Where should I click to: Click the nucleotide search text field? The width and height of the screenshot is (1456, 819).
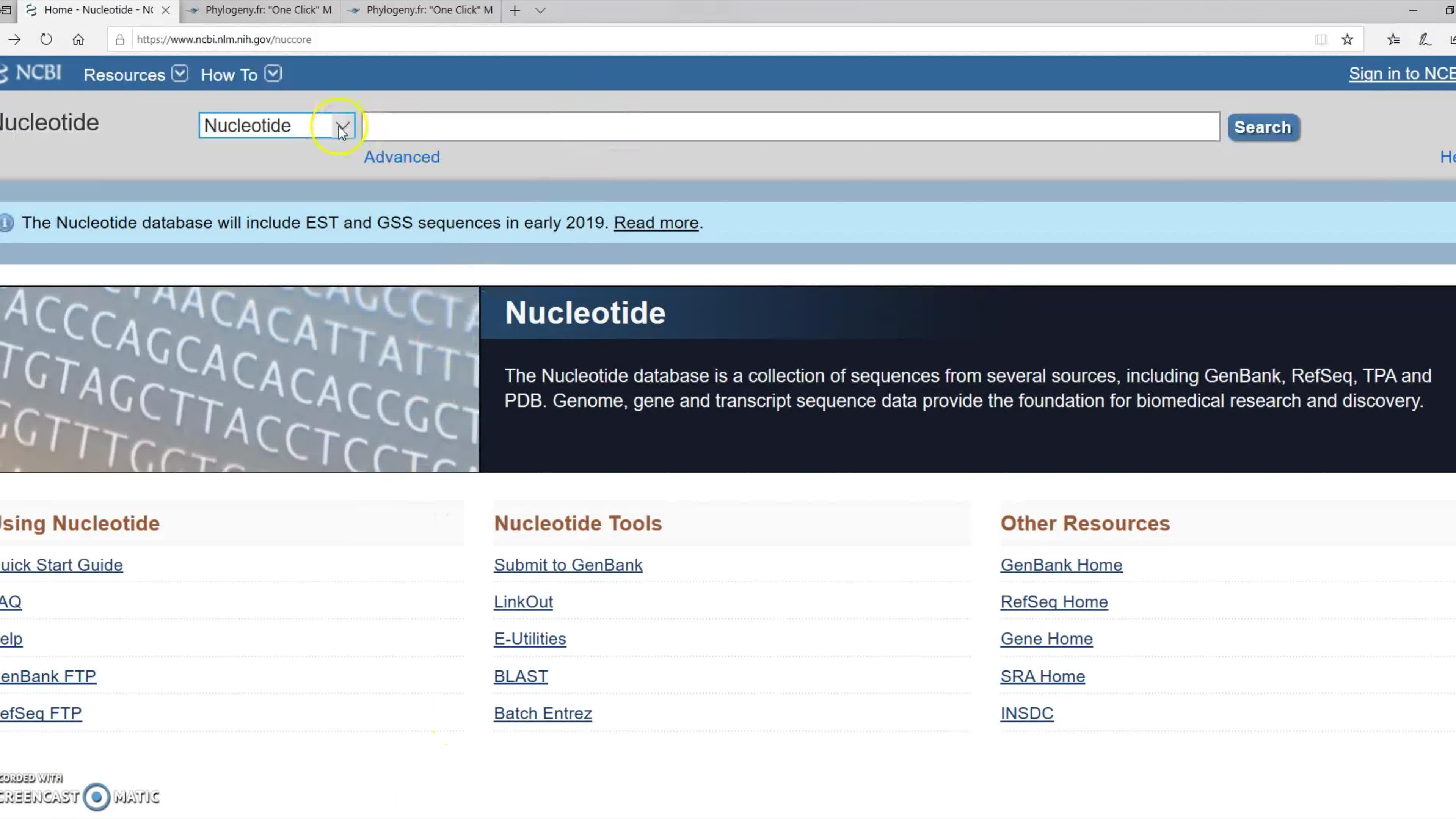(791, 126)
